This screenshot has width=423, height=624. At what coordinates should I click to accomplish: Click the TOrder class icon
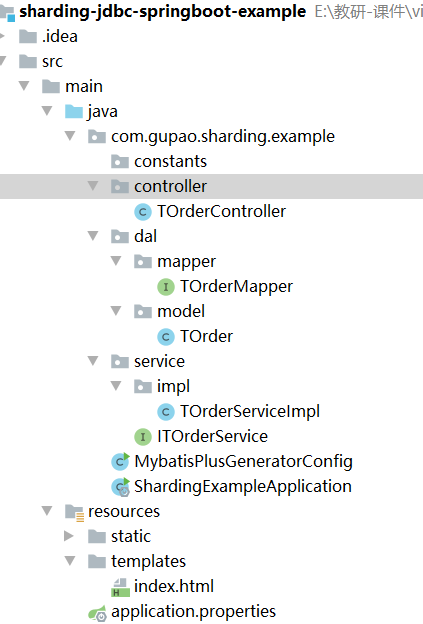click(x=166, y=337)
